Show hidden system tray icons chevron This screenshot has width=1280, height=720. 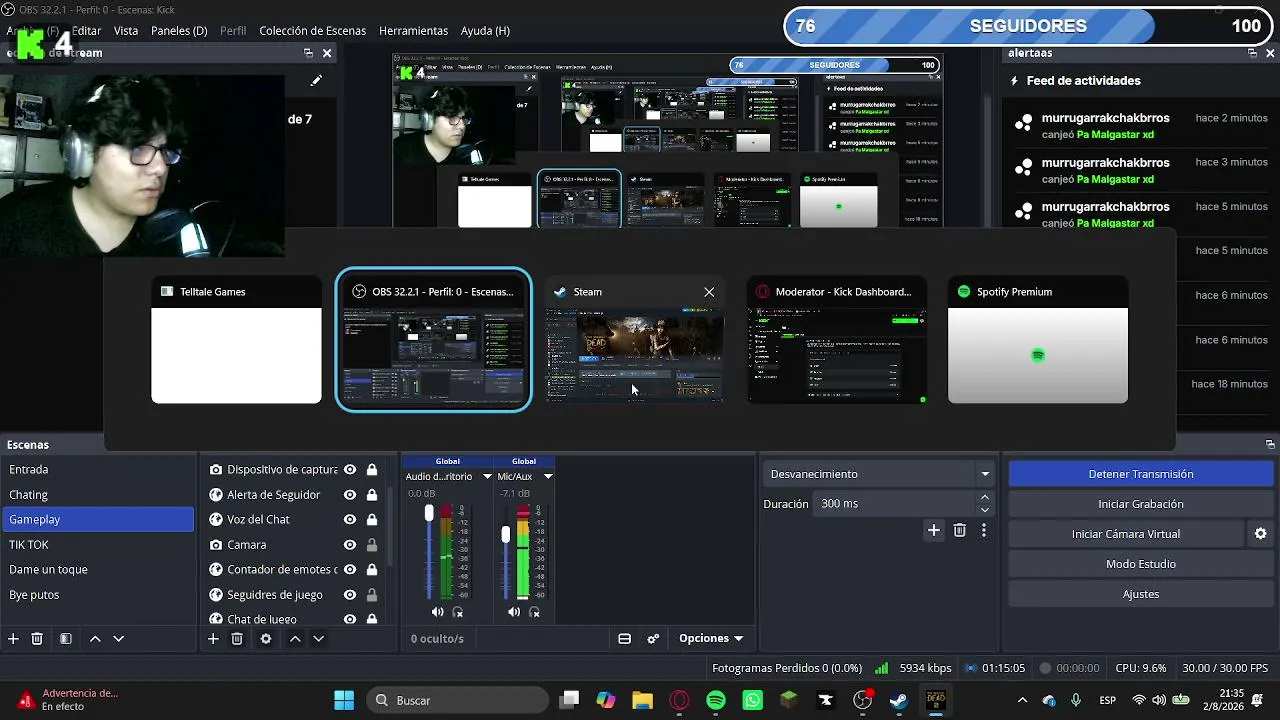point(1022,700)
